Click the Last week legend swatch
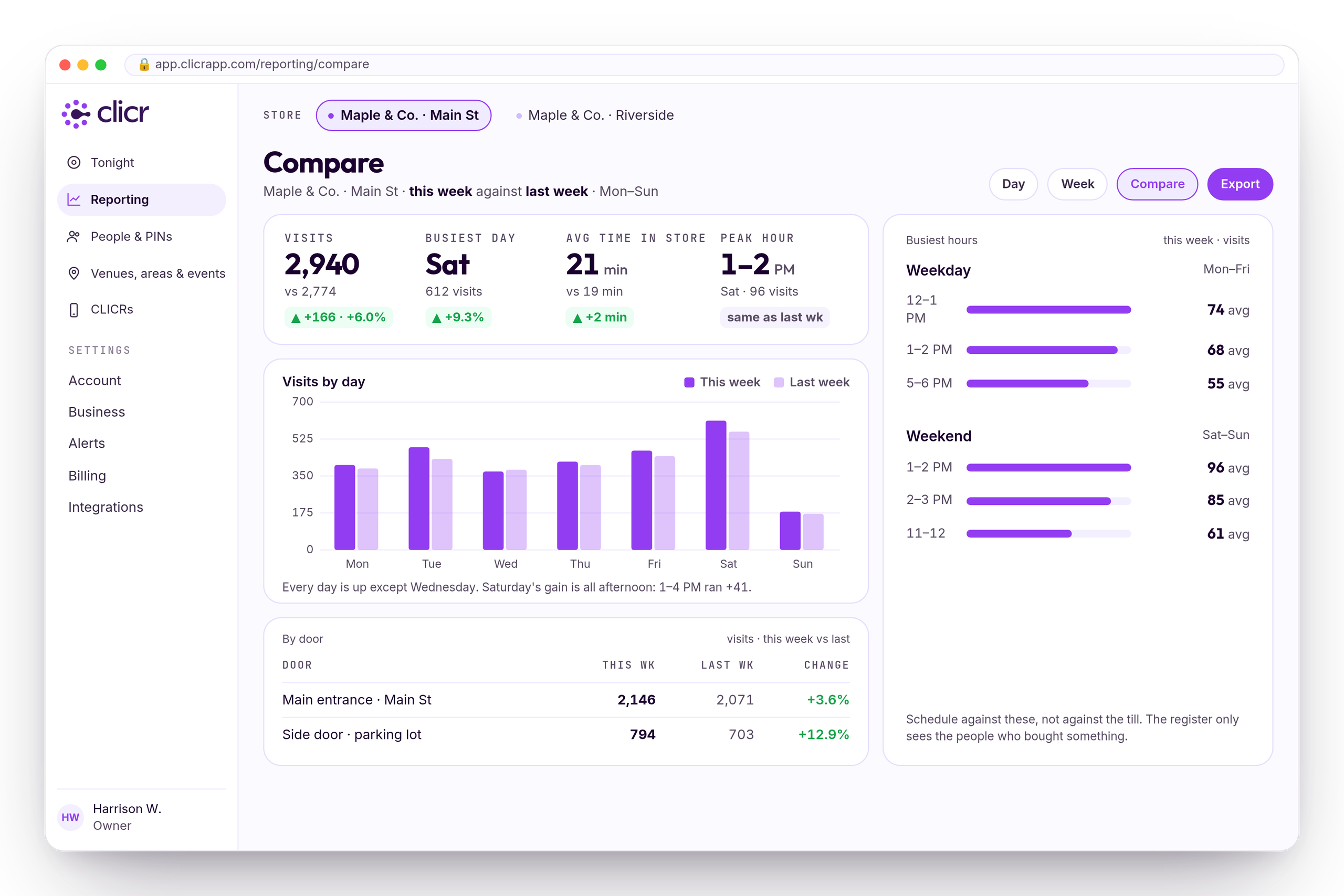The width and height of the screenshot is (1344, 896). (778, 382)
